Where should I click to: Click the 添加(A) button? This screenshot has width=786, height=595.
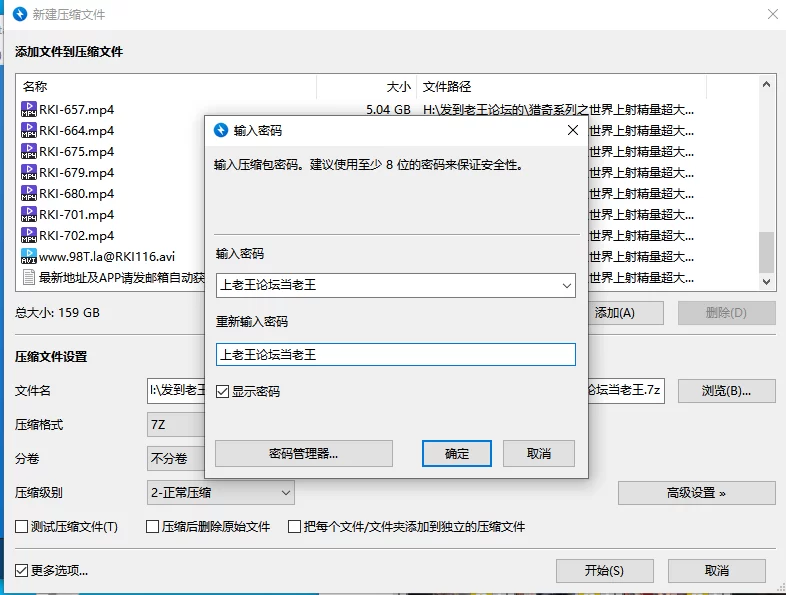(626, 313)
